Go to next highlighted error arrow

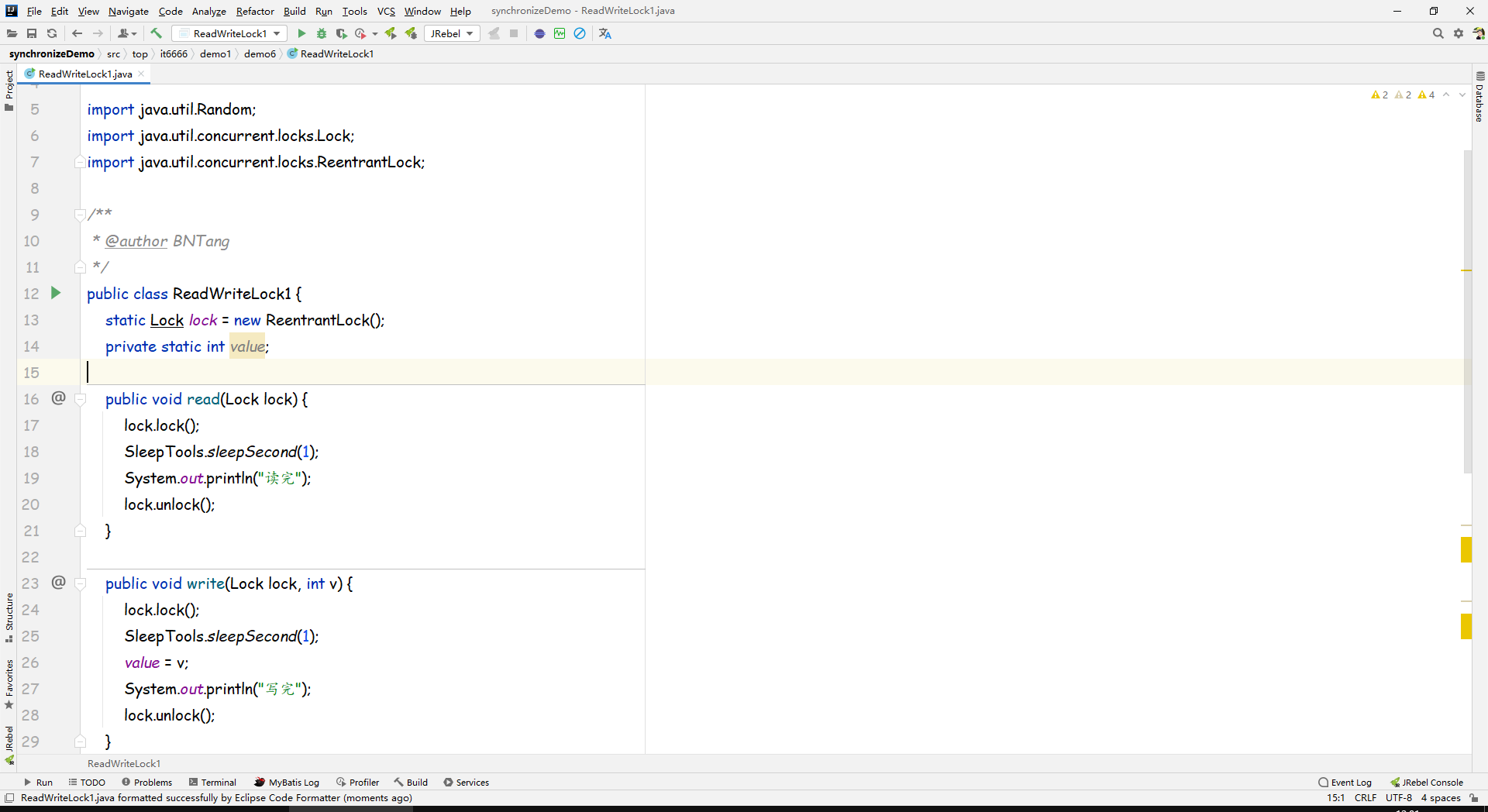point(1462,95)
